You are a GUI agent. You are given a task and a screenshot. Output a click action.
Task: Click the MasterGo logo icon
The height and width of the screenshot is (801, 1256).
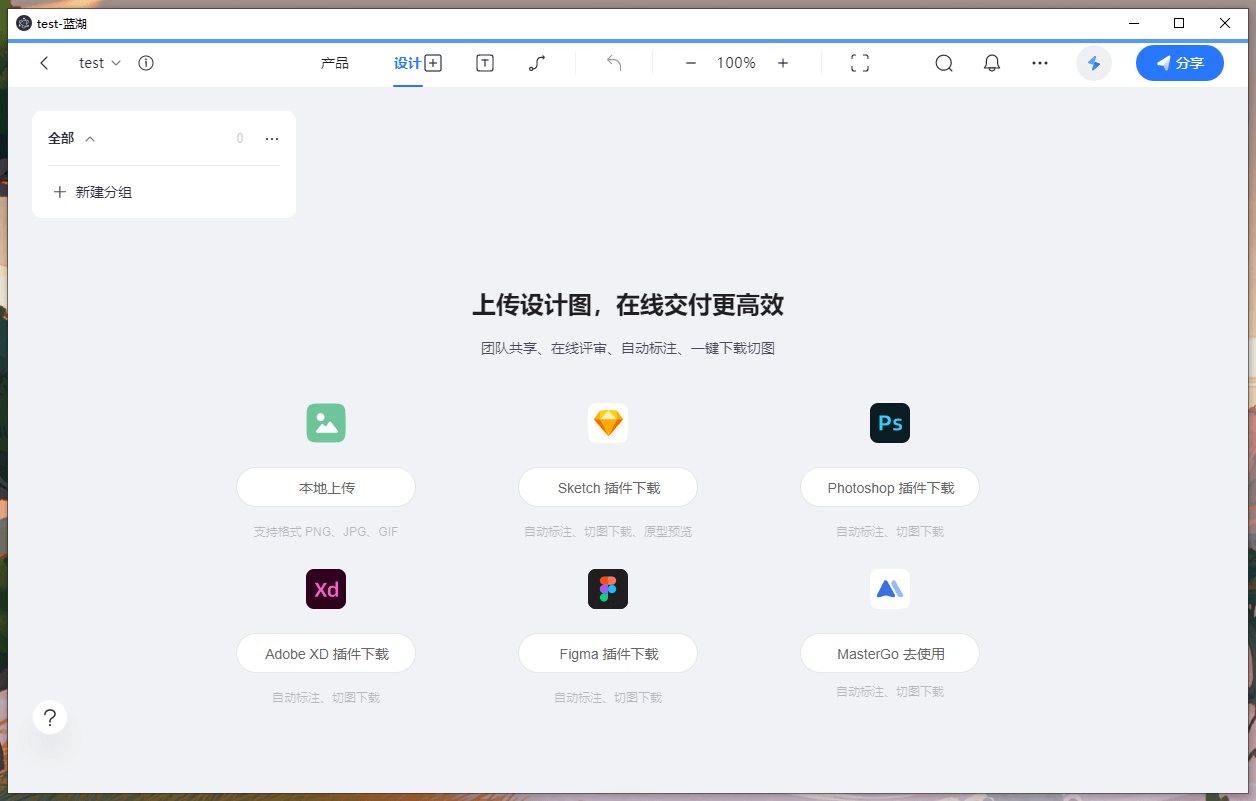[x=890, y=589]
